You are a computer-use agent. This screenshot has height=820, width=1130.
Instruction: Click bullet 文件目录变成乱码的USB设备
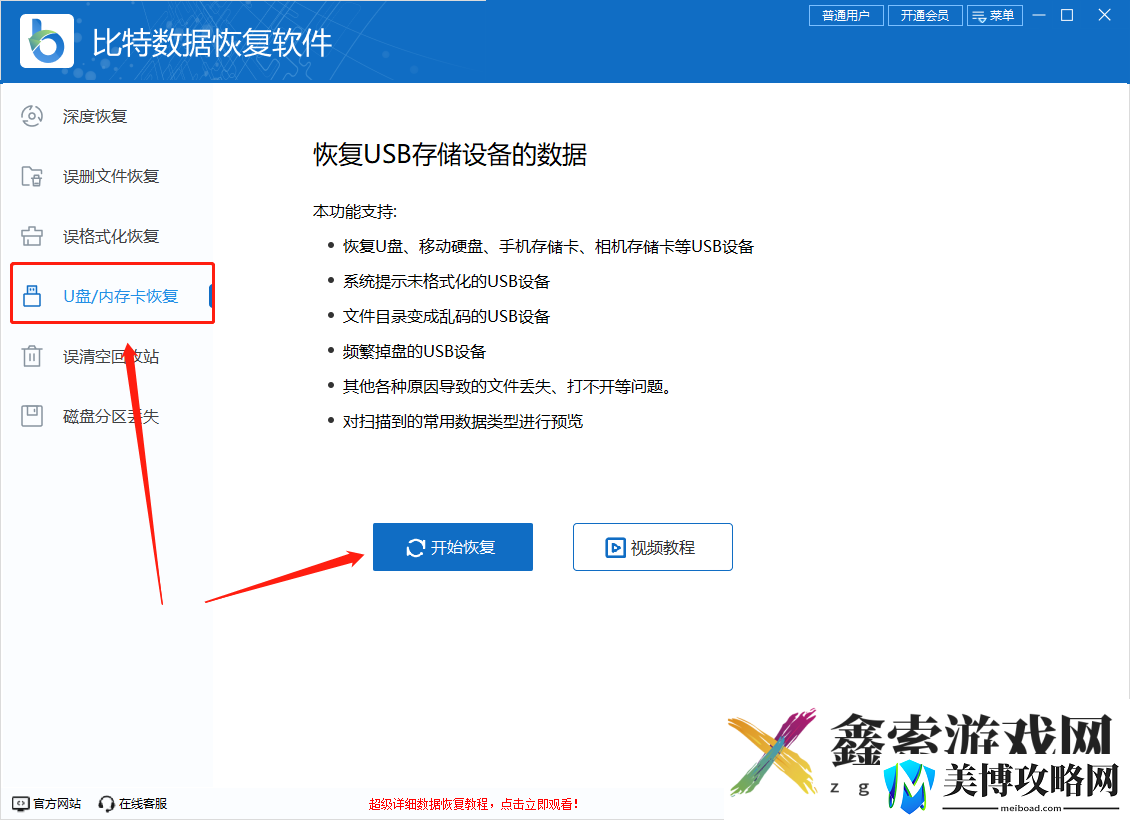point(446,316)
